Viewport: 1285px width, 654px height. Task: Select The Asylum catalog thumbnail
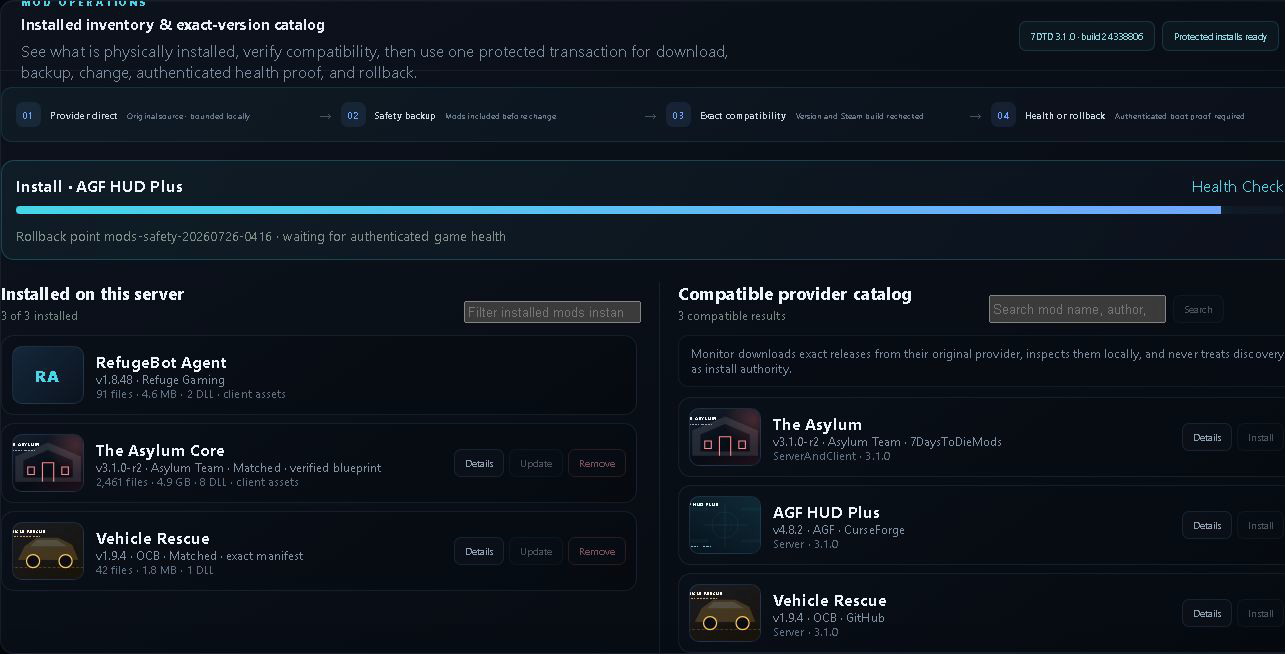tap(725, 437)
